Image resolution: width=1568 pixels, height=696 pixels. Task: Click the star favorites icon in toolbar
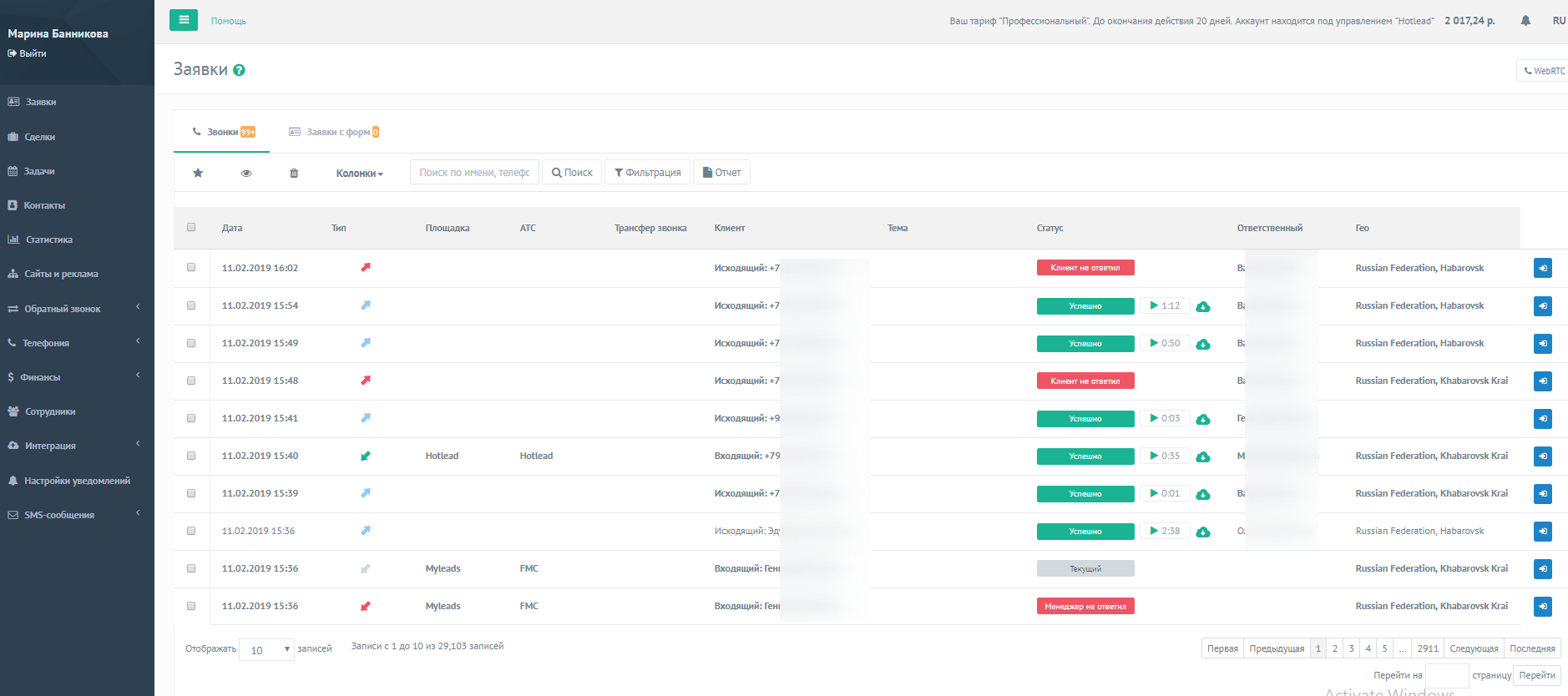[x=198, y=173]
